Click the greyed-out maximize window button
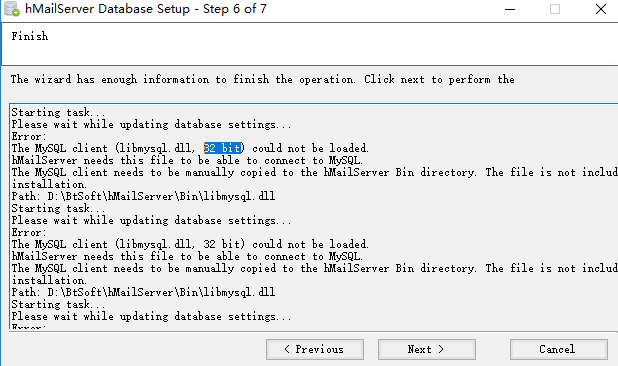The image size is (618, 366). [555, 9]
